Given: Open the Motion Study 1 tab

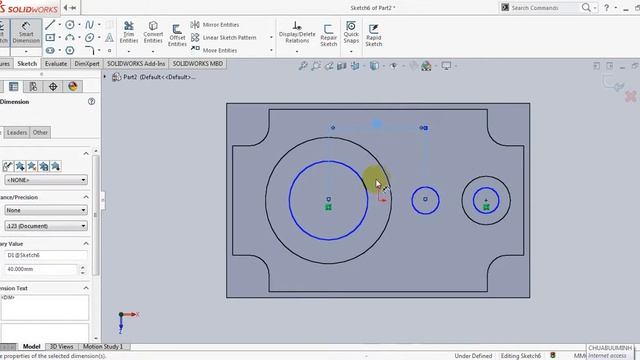Looking at the screenshot, I should point(103,347).
